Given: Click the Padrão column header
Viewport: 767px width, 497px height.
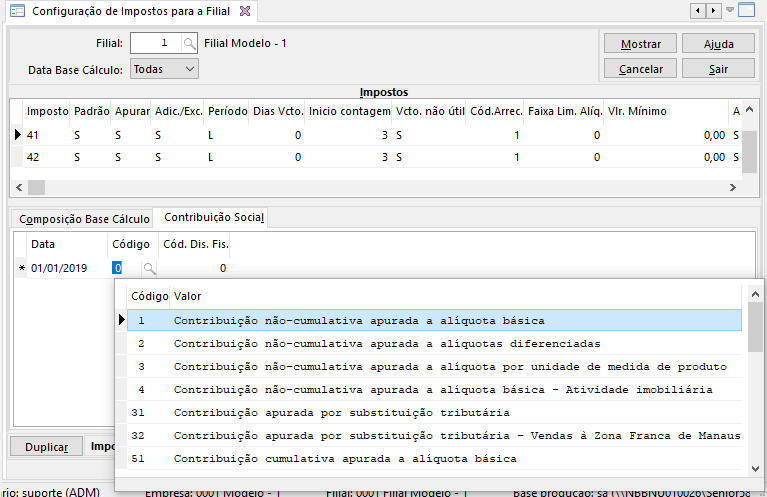Looking at the screenshot, I should (91, 111).
